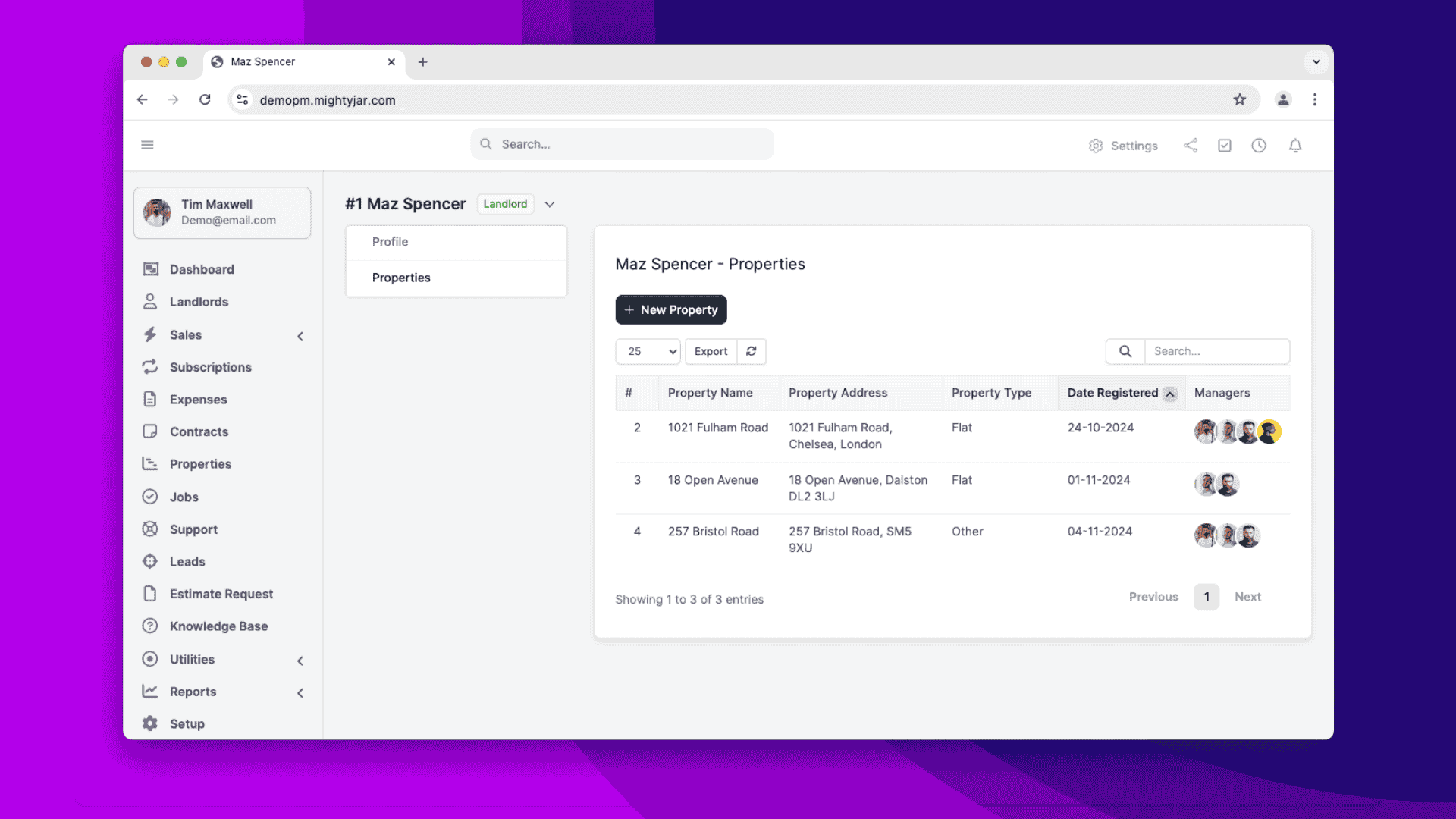The image size is (1456, 819).
Task: Click the site info icon in address bar
Action: [x=242, y=99]
